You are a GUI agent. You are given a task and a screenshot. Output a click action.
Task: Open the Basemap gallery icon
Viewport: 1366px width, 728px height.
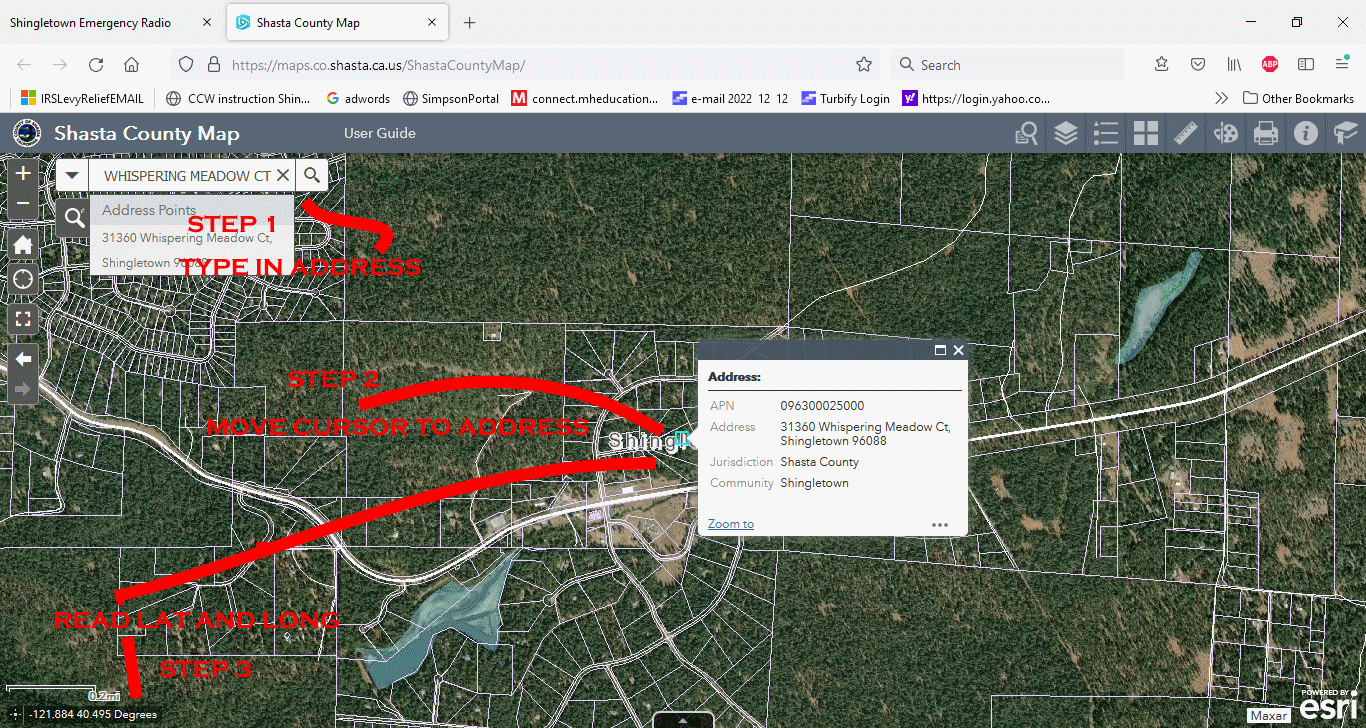1146,132
